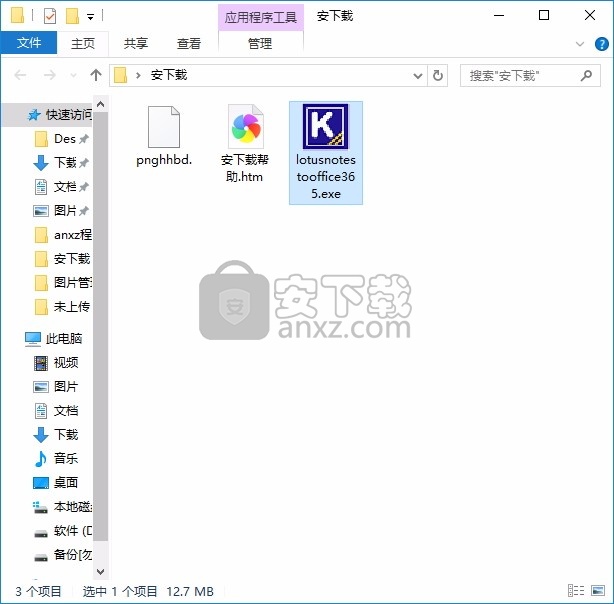Go forward with the right arrow
Image resolution: width=614 pixels, height=604 pixels.
[50, 75]
